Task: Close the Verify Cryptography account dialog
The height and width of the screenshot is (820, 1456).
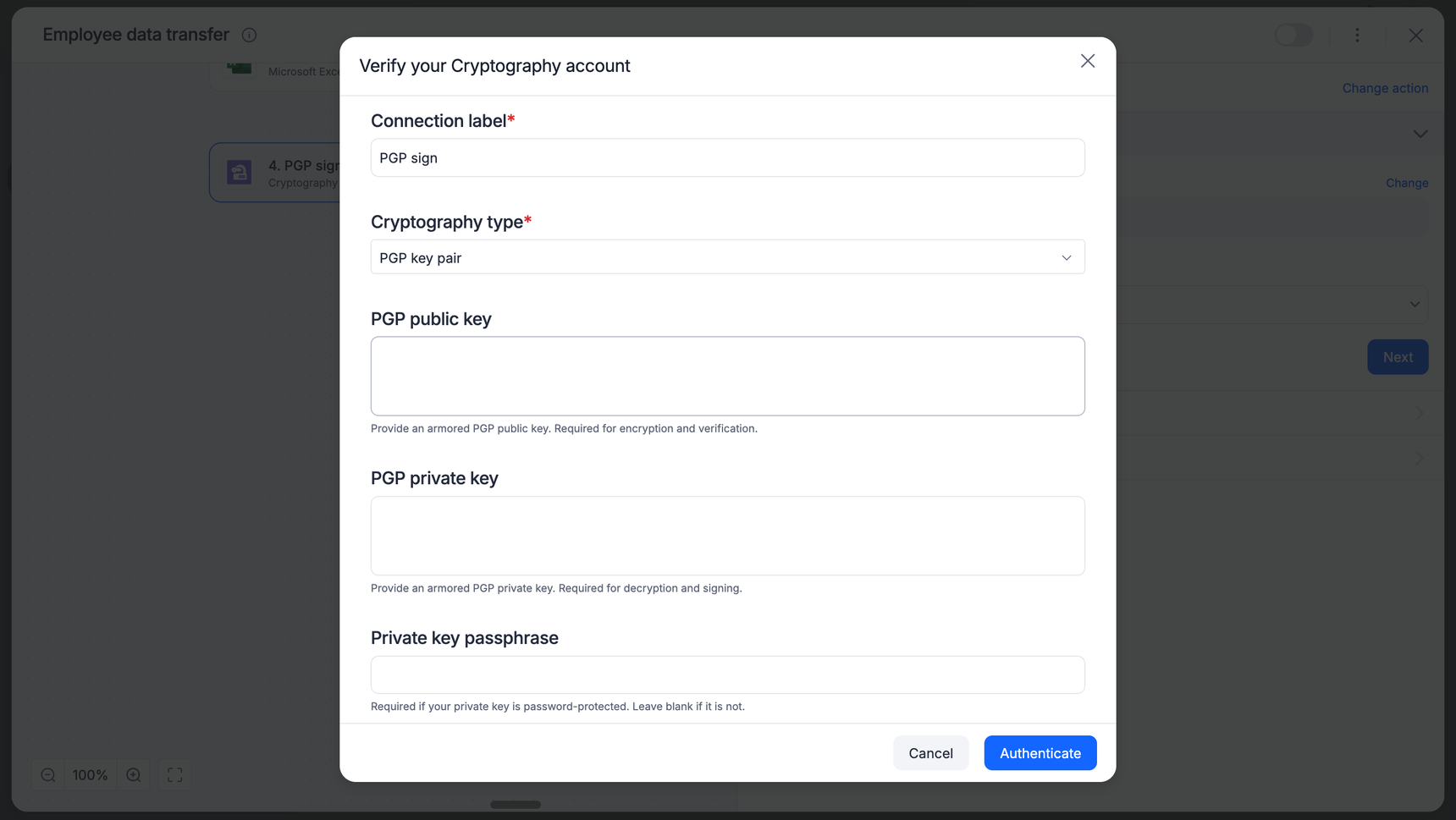Action: (1088, 61)
